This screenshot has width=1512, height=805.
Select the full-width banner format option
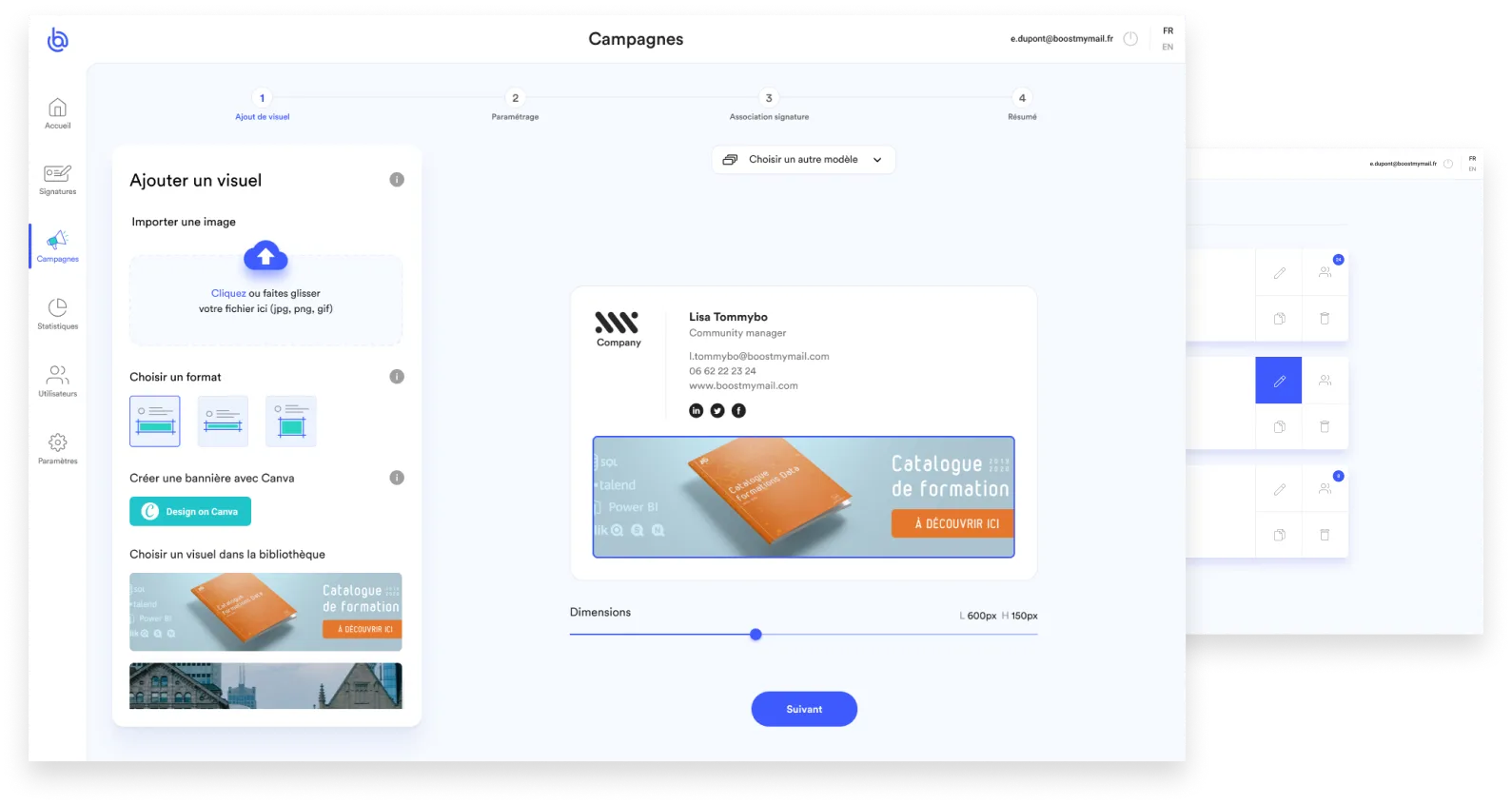(x=155, y=422)
